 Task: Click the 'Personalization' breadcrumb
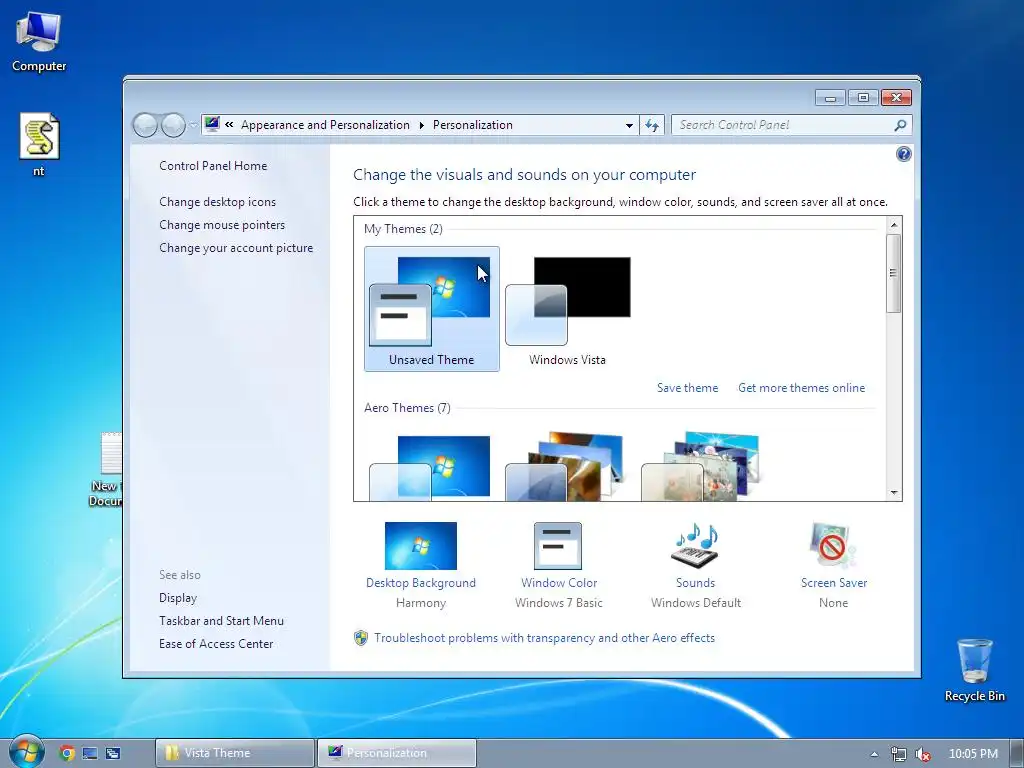(x=473, y=125)
